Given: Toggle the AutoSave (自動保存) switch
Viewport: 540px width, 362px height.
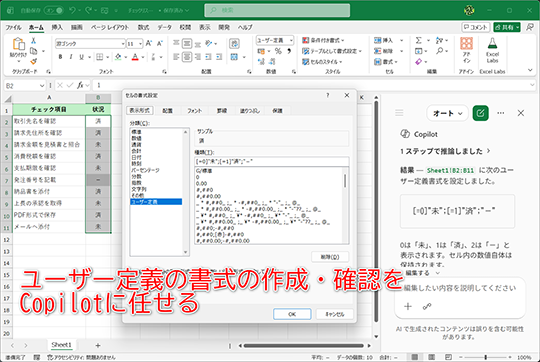Looking at the screenshot, I should pyautogui.click(x=54, y=10).
